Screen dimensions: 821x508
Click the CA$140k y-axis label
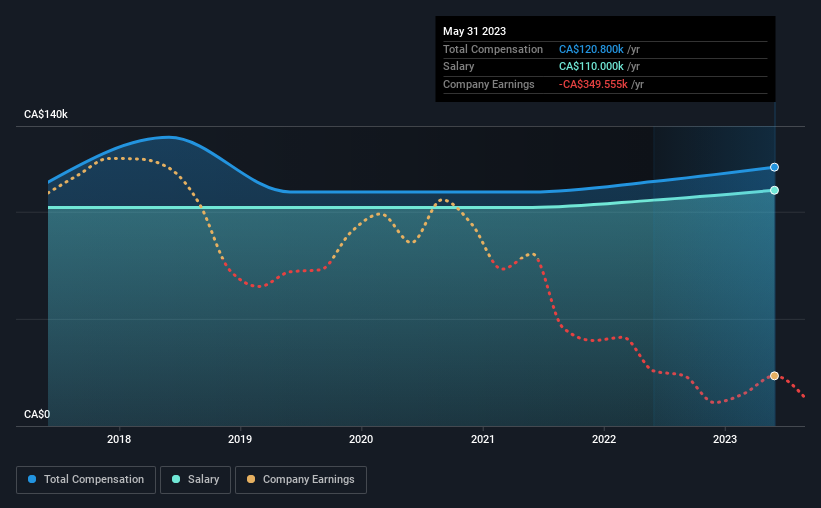point(46,114)
